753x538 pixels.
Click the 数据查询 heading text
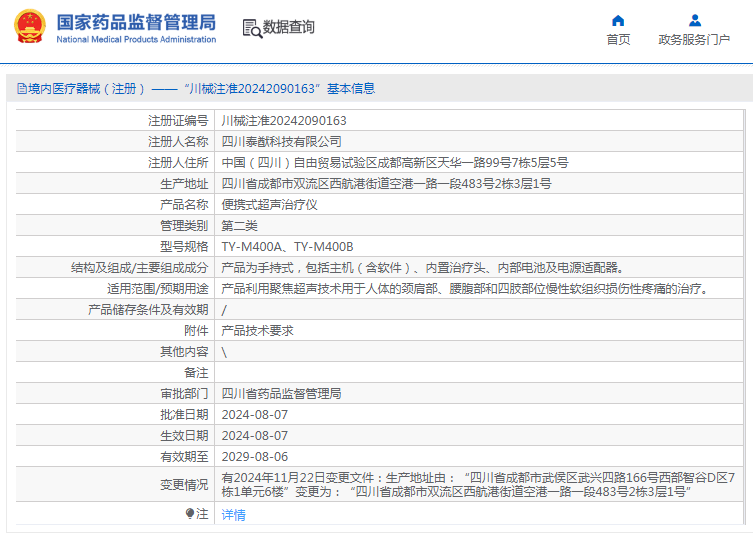289,27
